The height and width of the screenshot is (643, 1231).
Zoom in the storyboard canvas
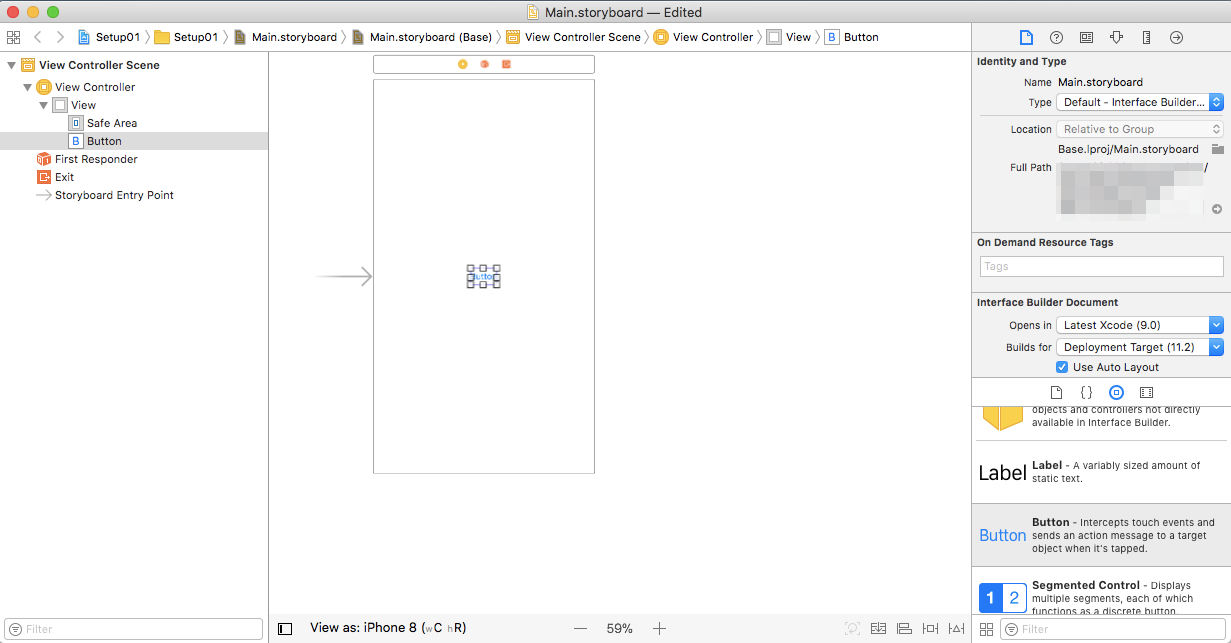coord(659,629)
